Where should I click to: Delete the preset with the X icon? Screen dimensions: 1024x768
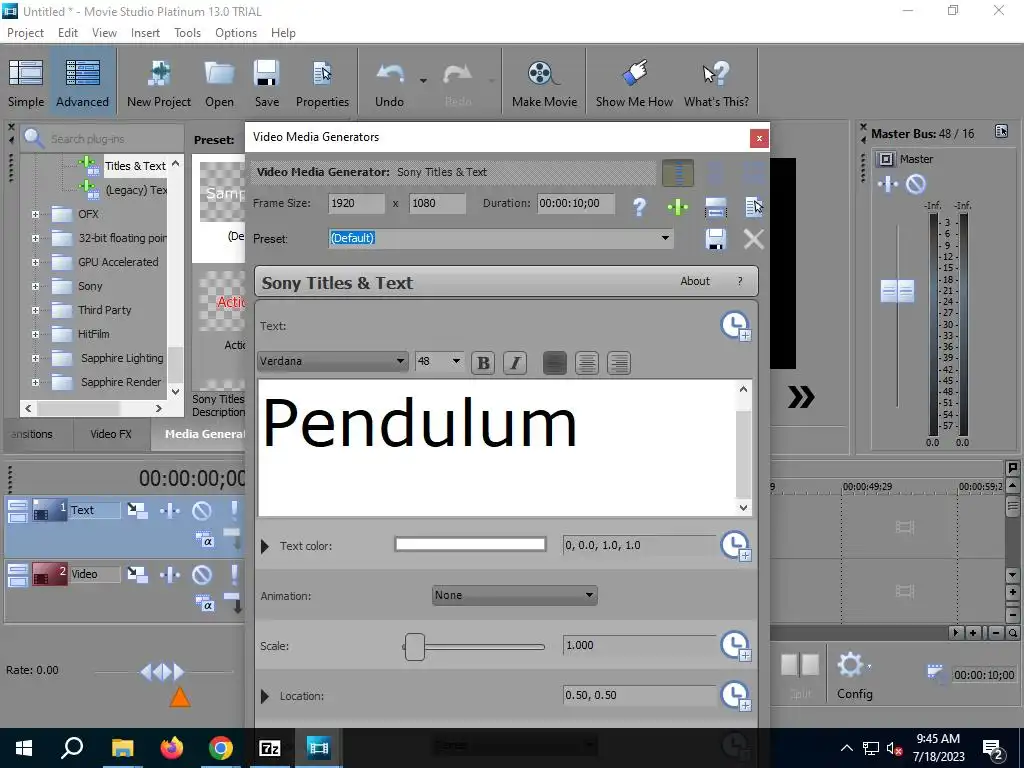point(754,239)
